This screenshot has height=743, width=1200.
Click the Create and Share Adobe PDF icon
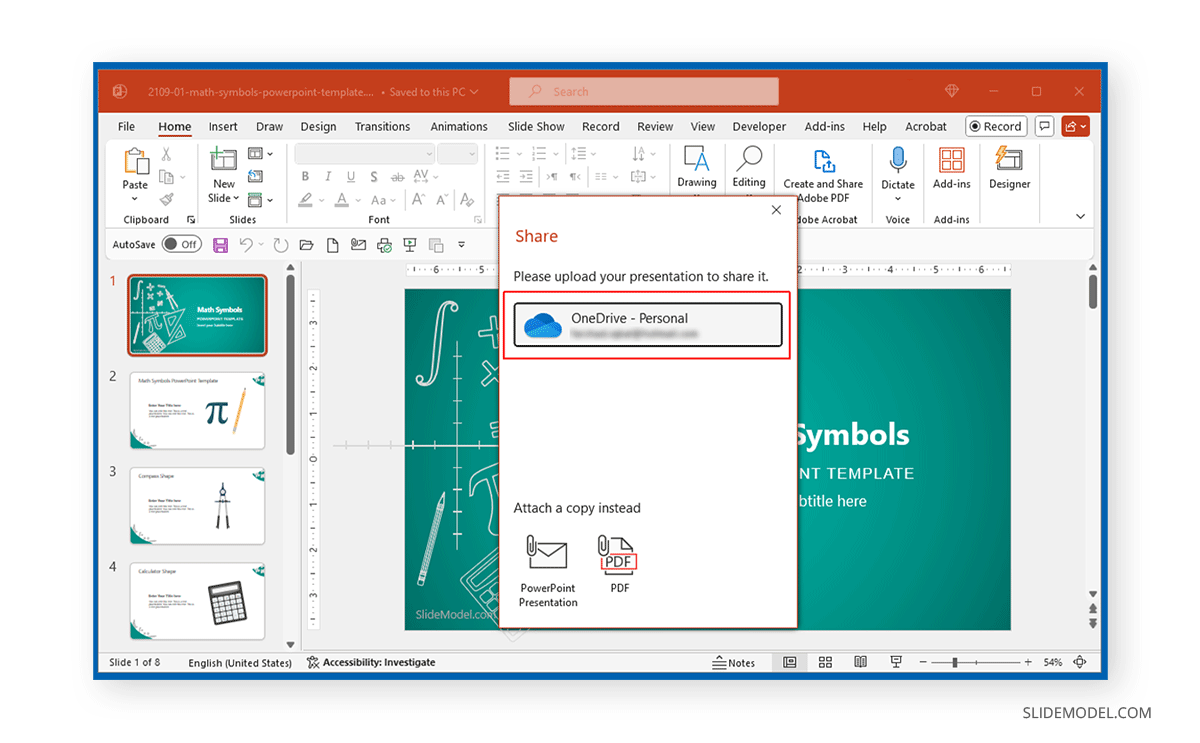pyautogui.click(x=823, y=160)
